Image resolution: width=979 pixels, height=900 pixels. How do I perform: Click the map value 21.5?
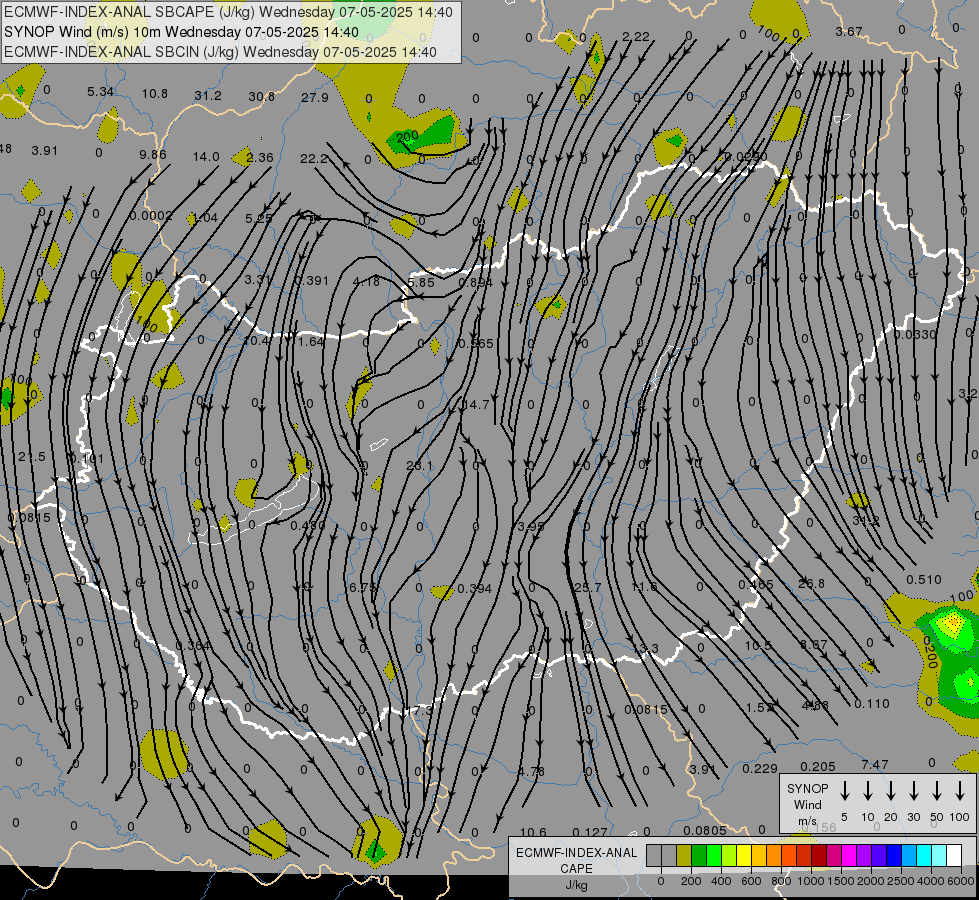pyautogui.click(x=32, y=457)
